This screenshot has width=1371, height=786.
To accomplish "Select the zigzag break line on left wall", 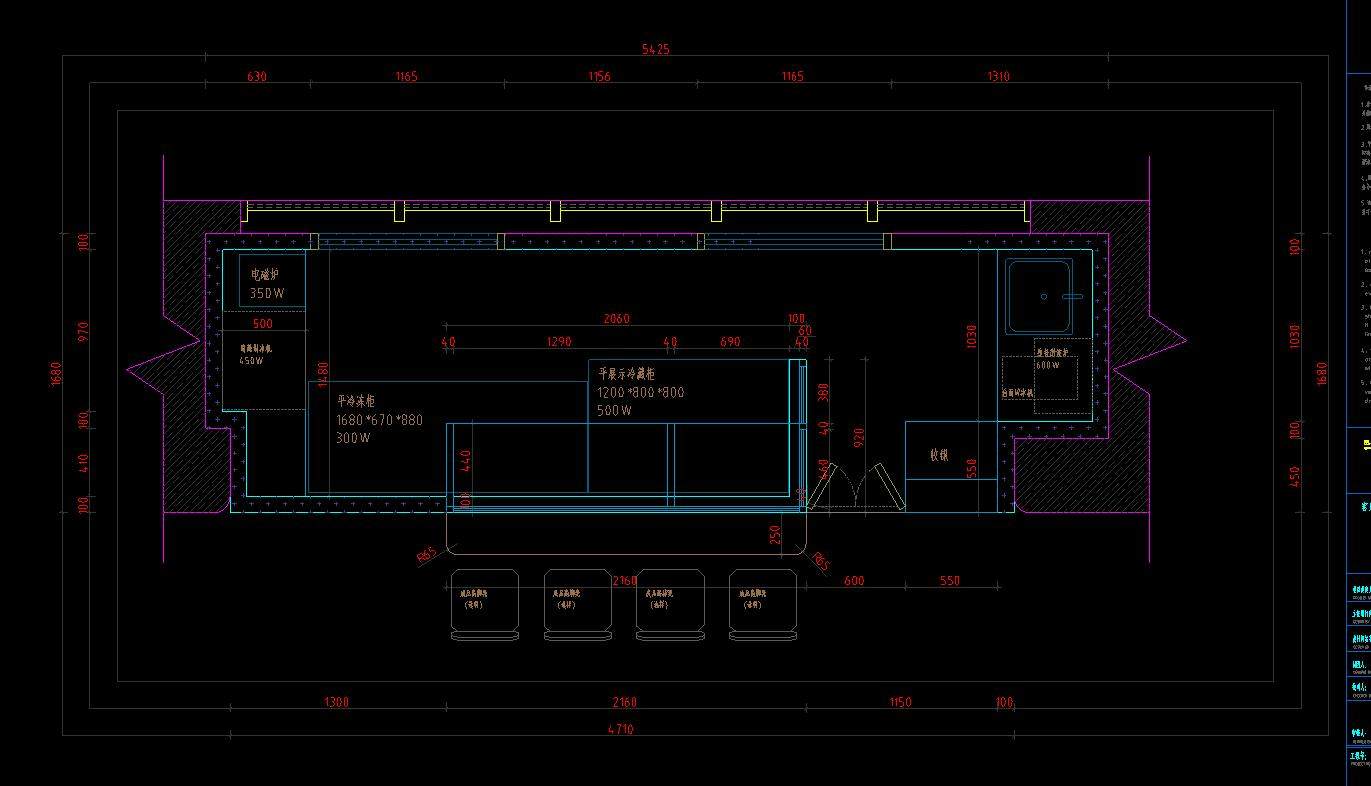I will click(x=165, y=369).
